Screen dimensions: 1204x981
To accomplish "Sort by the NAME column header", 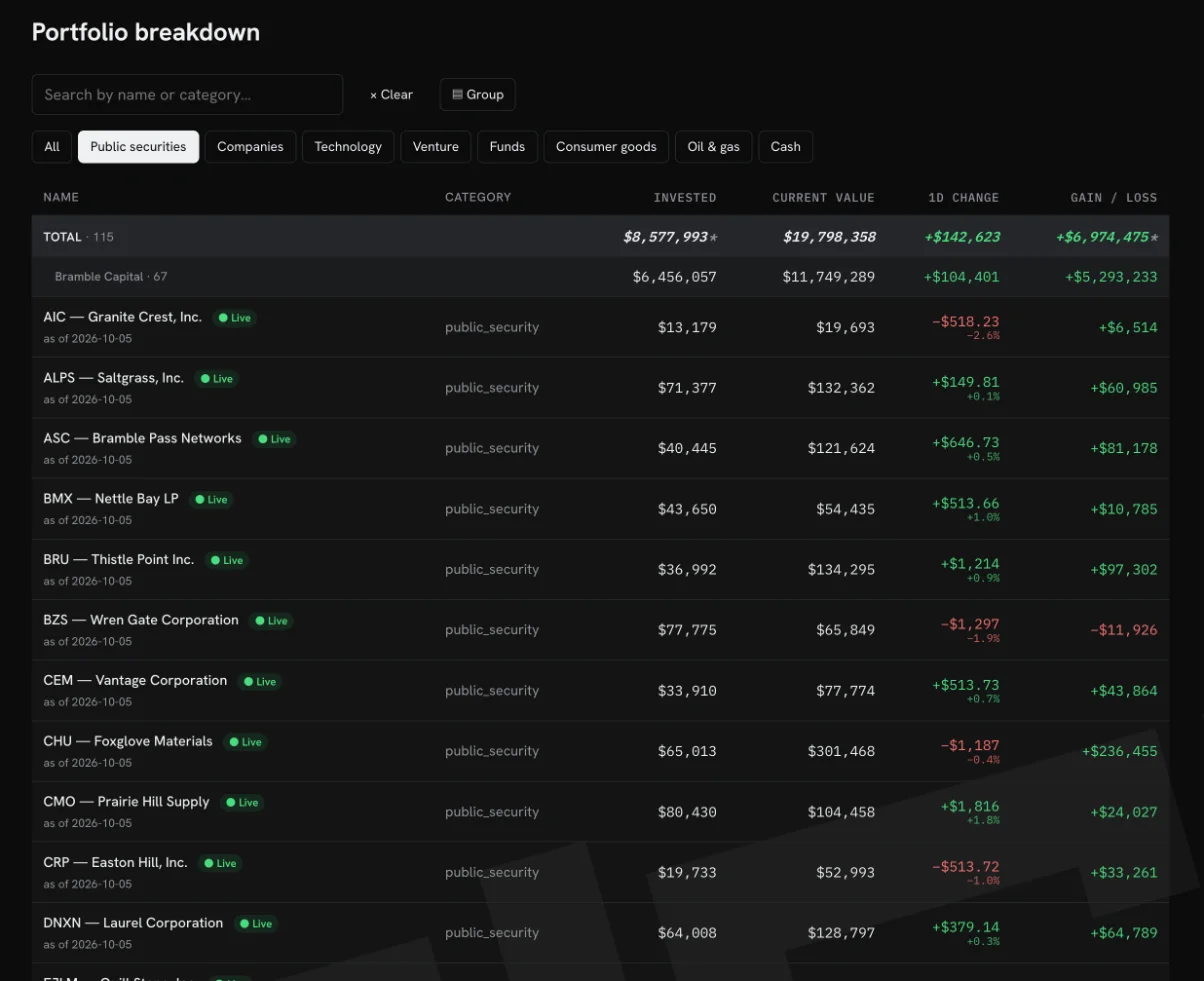I will [61, 197].
